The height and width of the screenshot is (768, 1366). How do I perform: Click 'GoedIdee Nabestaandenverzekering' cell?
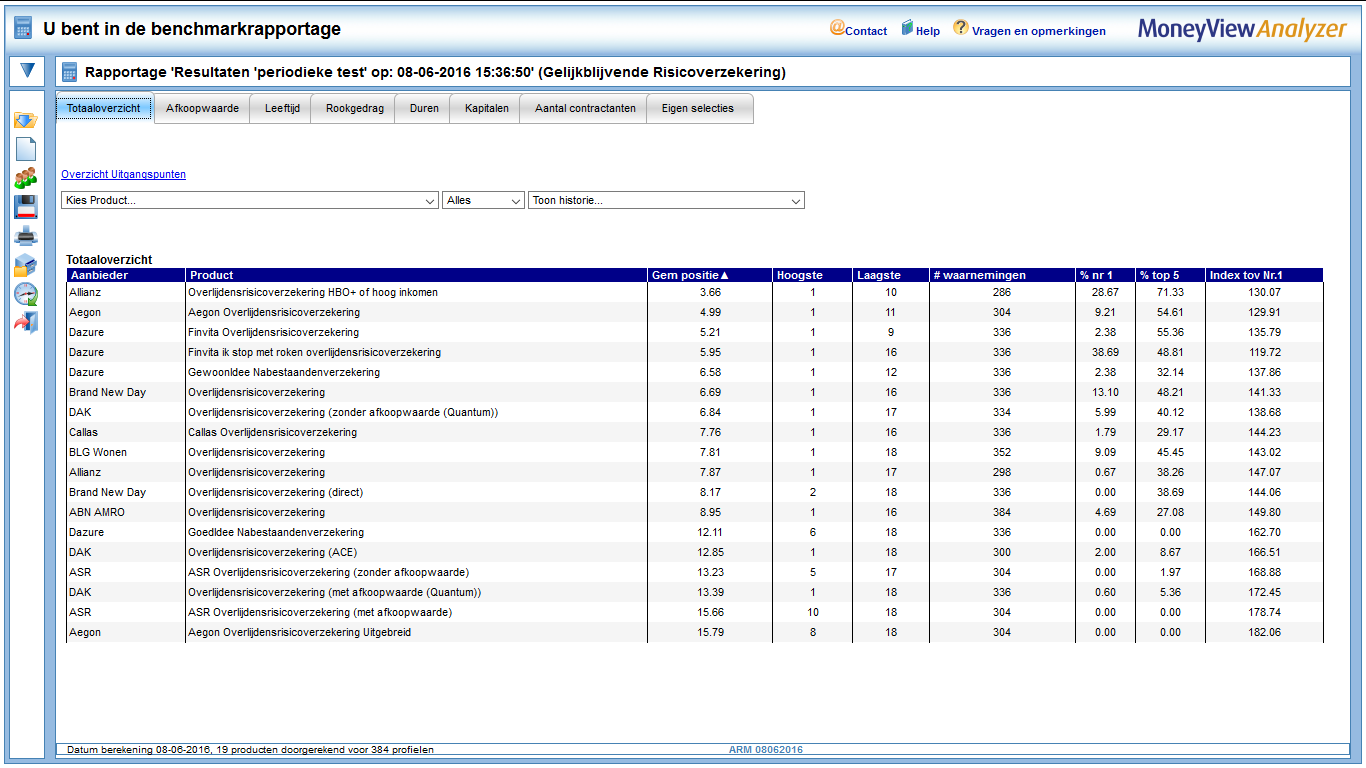click(417, 532)
